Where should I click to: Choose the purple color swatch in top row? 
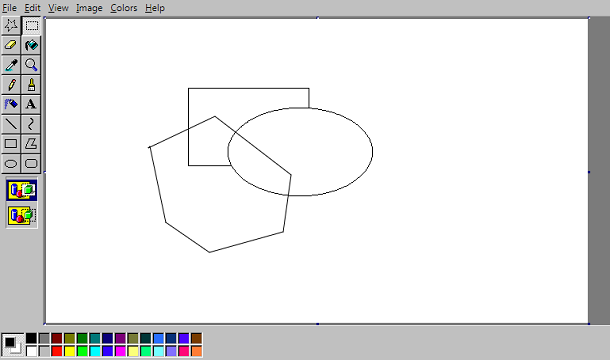(x=120, y=338)
